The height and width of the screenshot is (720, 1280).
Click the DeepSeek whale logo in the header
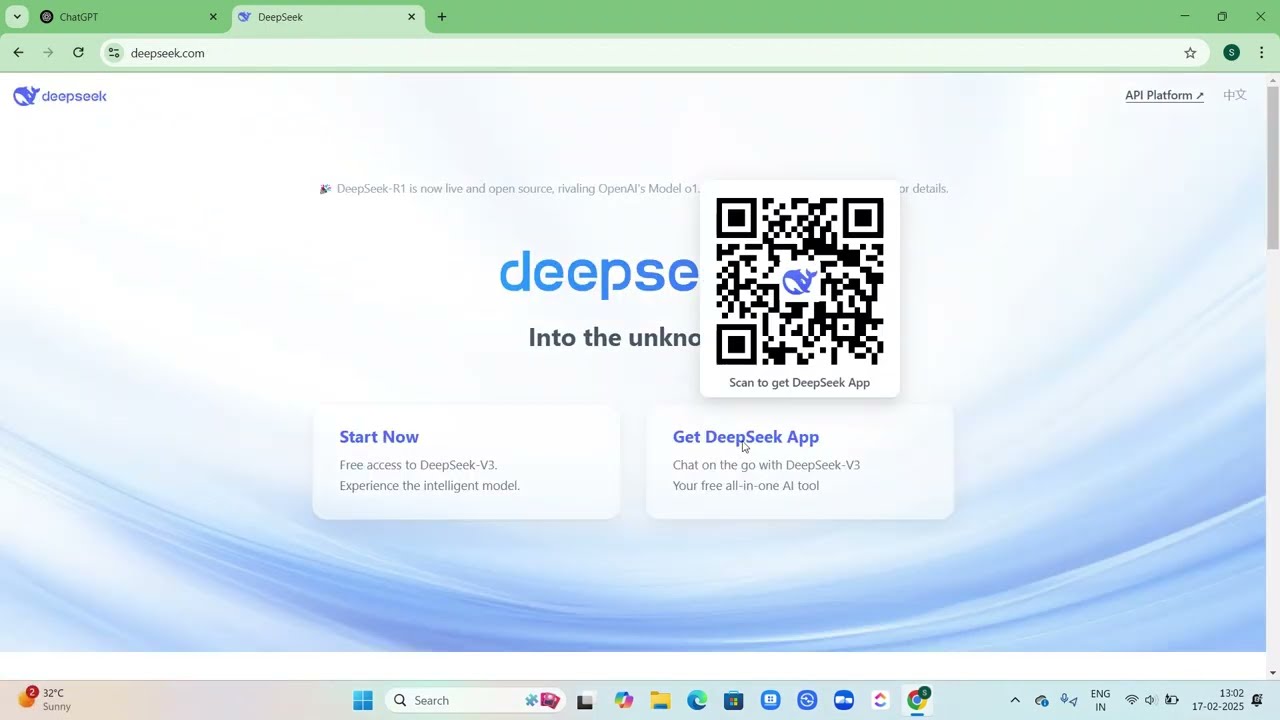coord(60,96)
